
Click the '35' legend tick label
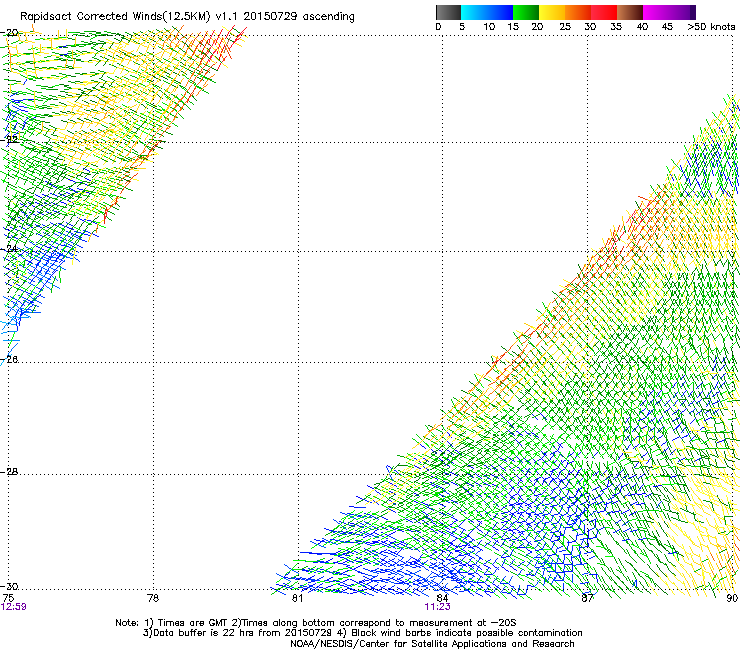coord(616,27)
